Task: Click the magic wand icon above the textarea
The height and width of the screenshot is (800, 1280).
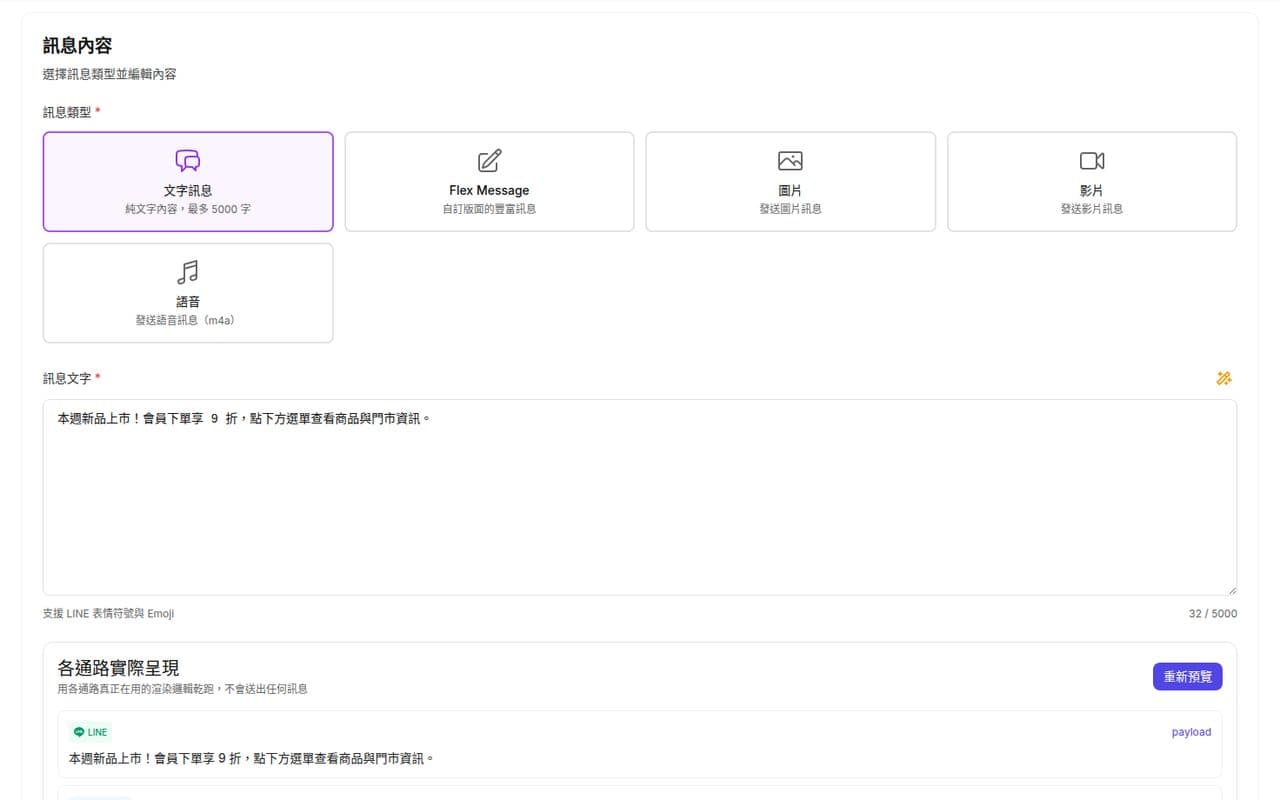Action: 1224,378
